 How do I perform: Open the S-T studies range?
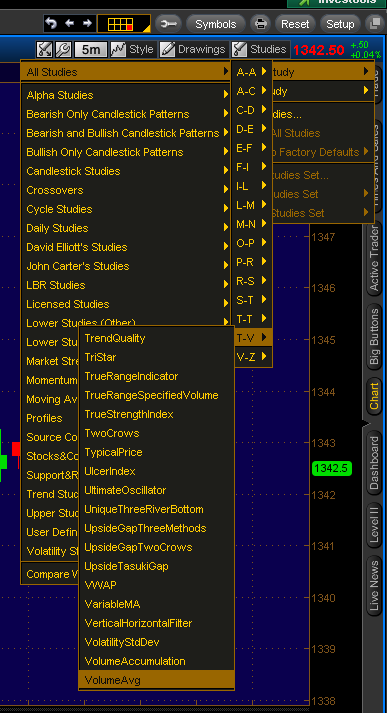tap(251, 300)
